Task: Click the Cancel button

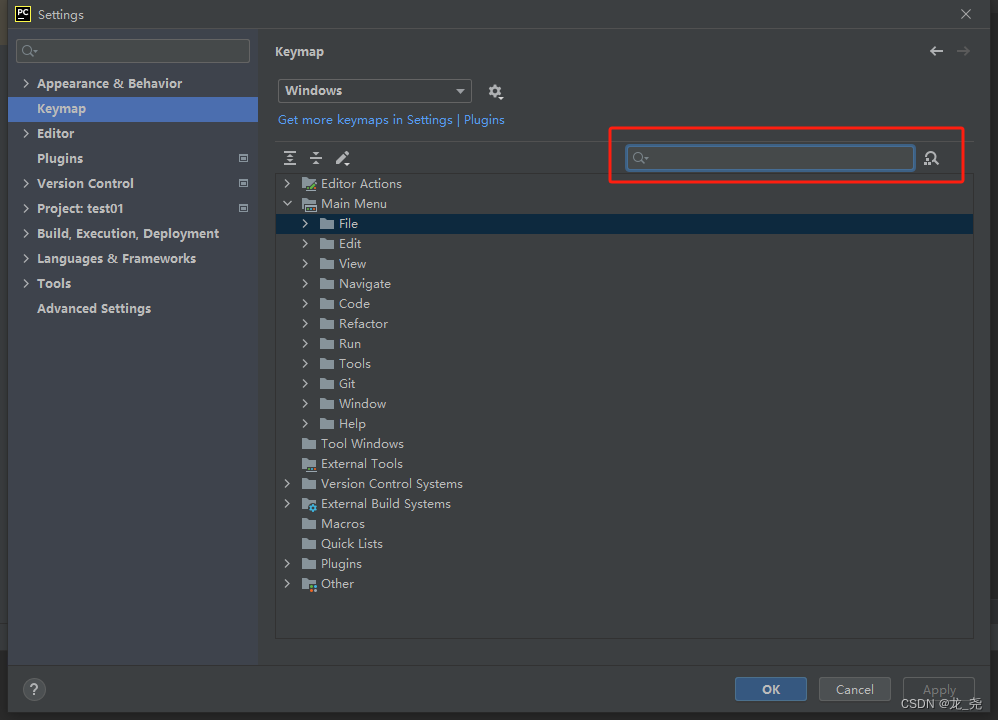Action: click(x=855, y=689)
